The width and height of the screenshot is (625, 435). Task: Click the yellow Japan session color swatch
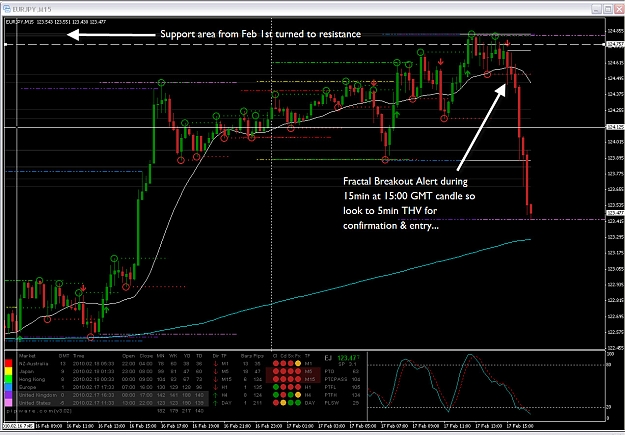(9, 371)
